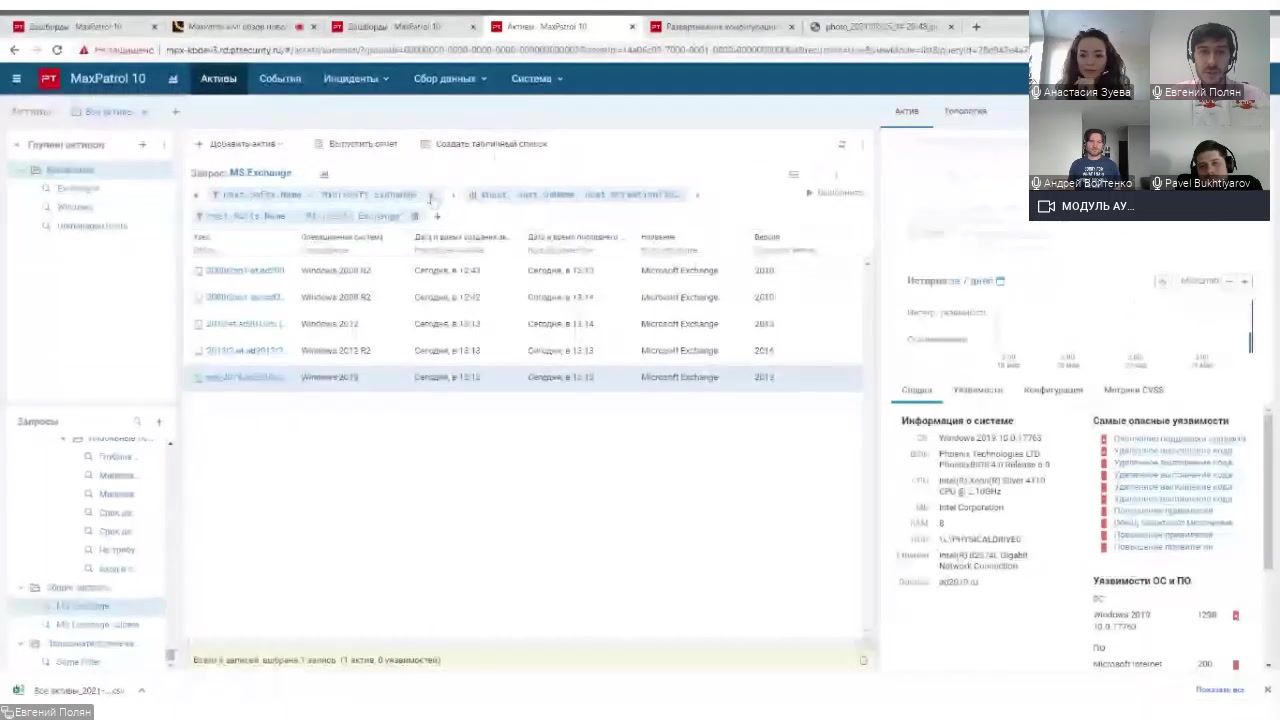Viewport: 1280px width, 720px height.
Task: Go back in the browser
Action: (14, 50)
